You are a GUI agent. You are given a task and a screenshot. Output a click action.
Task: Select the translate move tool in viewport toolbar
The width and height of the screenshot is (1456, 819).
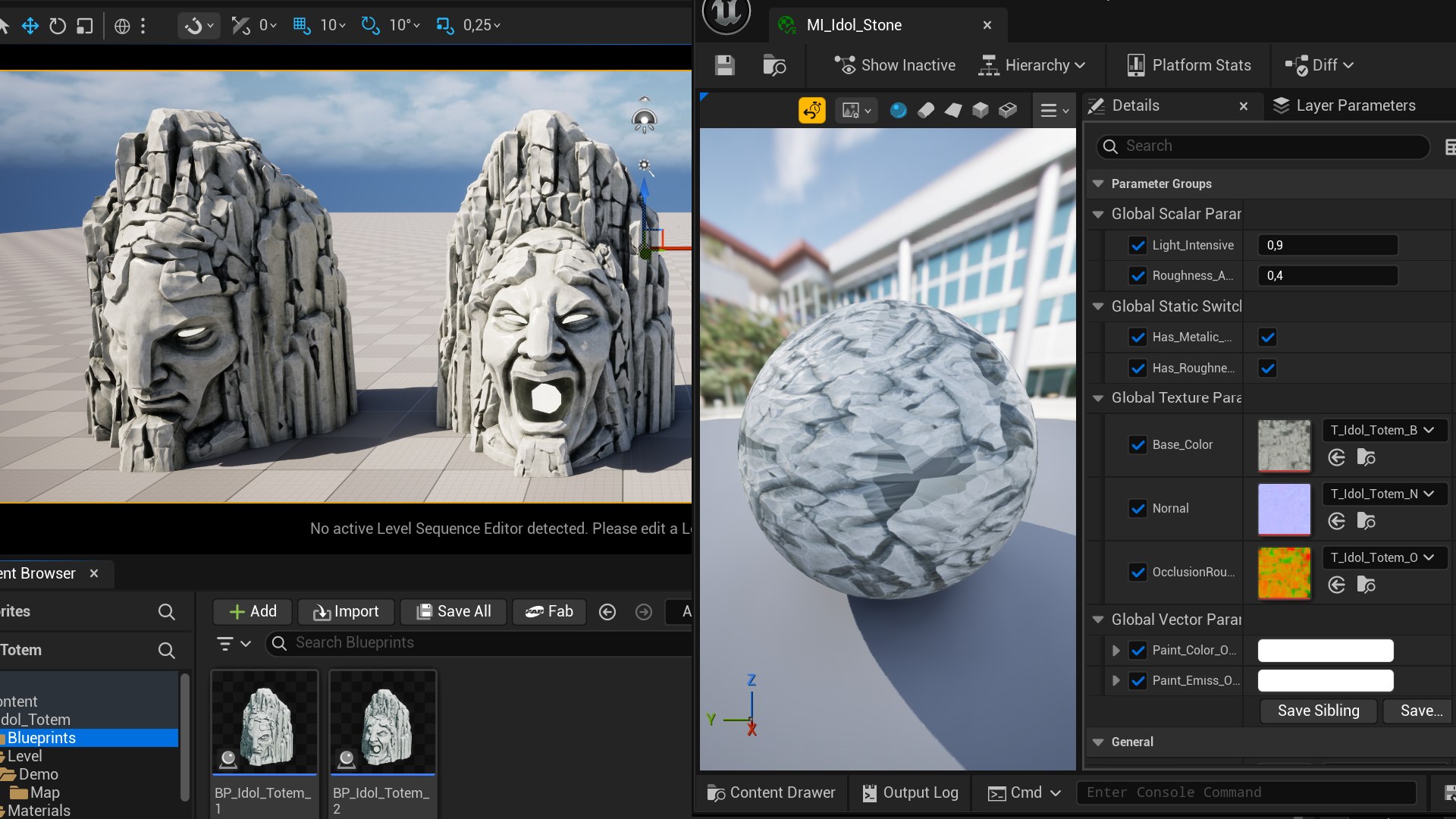click(x=30, y=26)
